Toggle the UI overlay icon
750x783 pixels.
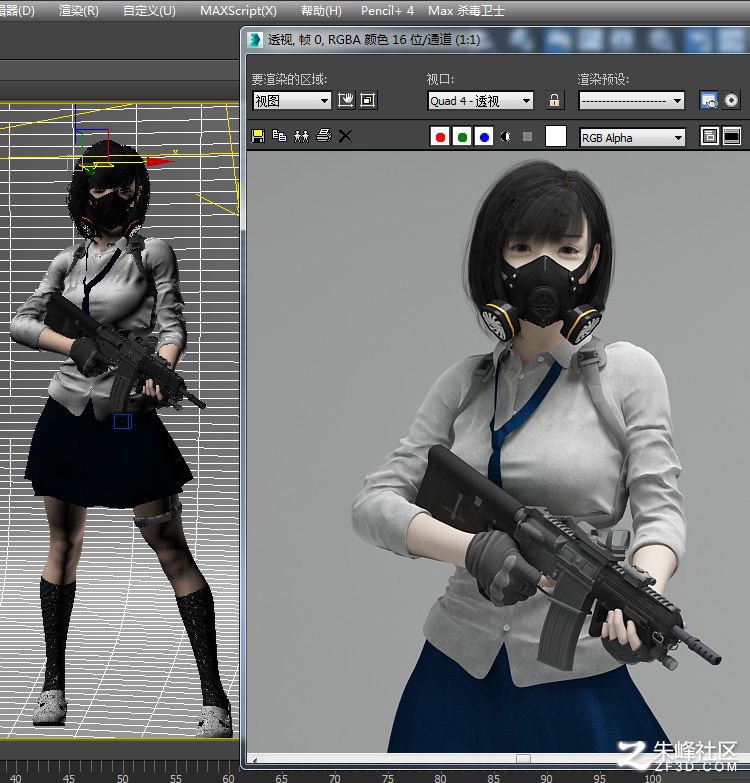coord(710,136)
